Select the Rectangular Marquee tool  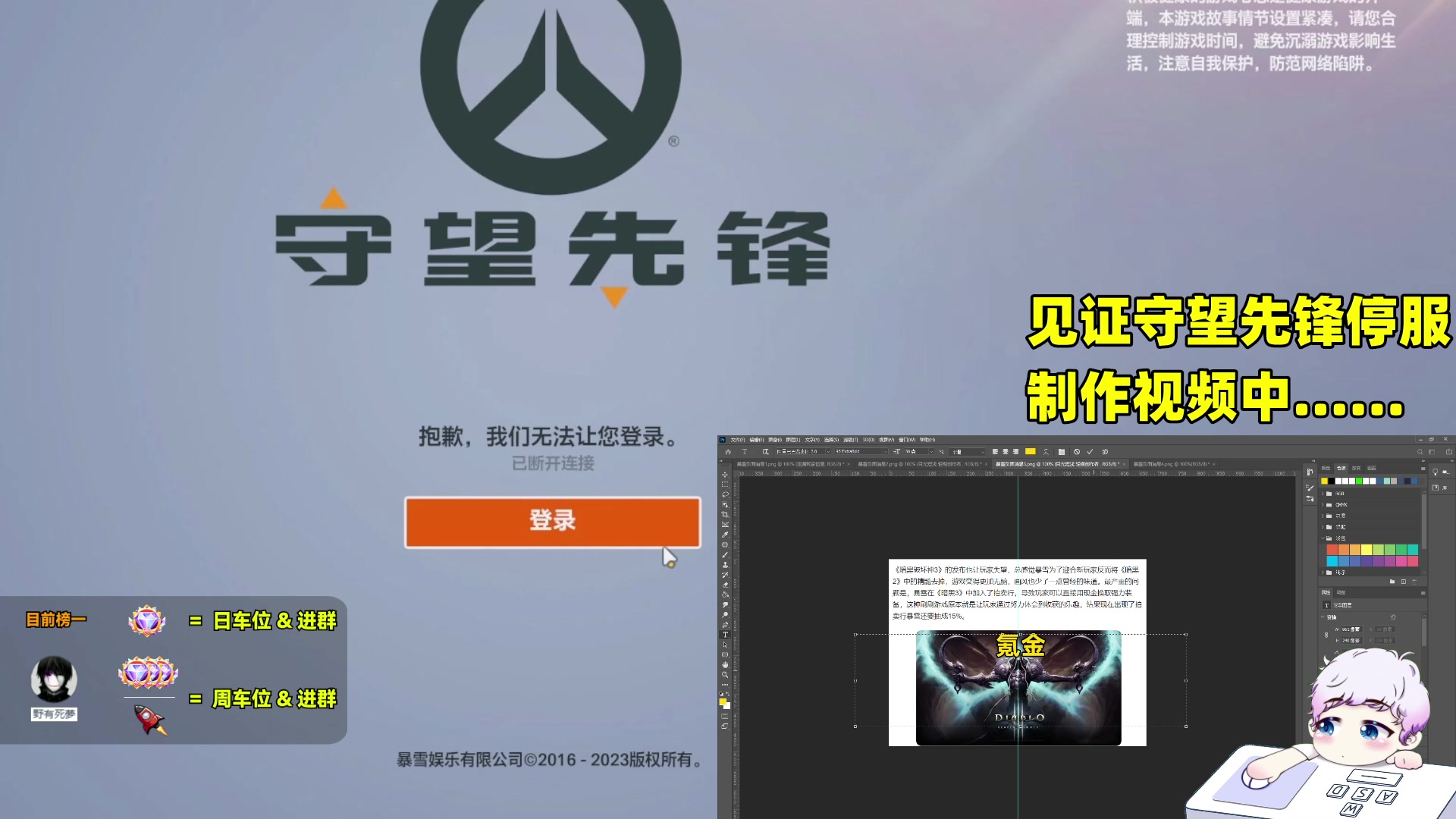coord(725,485)
